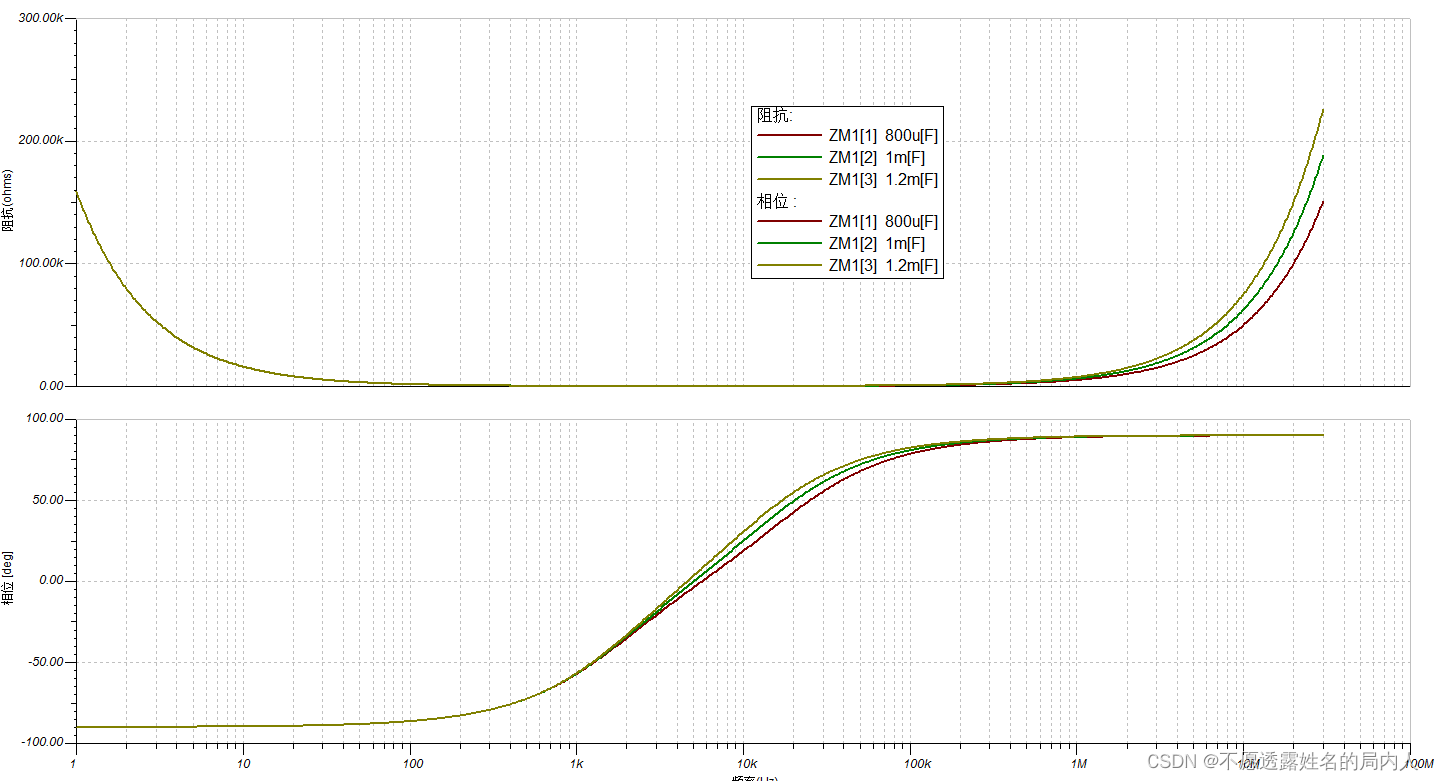Click the 200.00k impedance axis label
This screenshot has width=1434, height=781.
coord(40,141)
